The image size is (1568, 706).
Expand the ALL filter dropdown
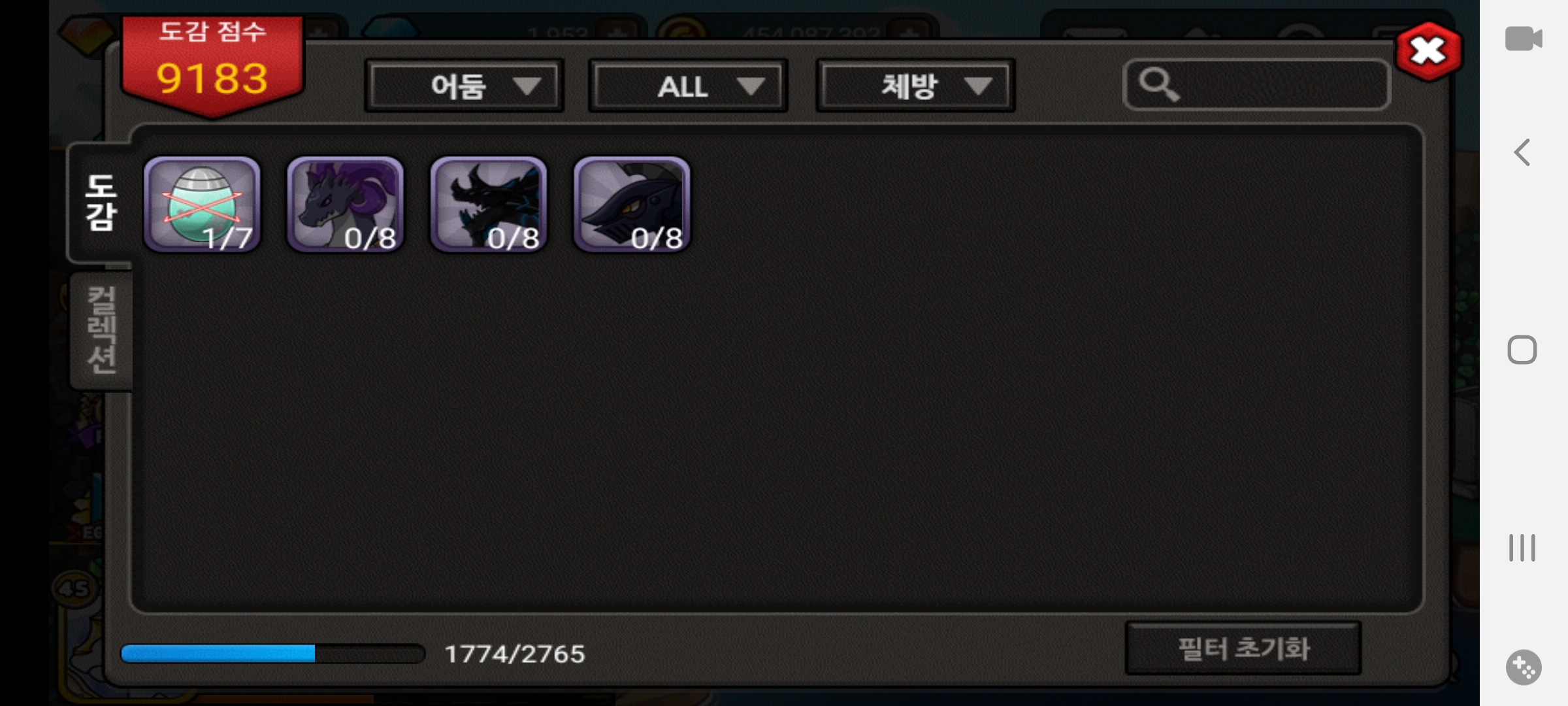tap(688, 86)
